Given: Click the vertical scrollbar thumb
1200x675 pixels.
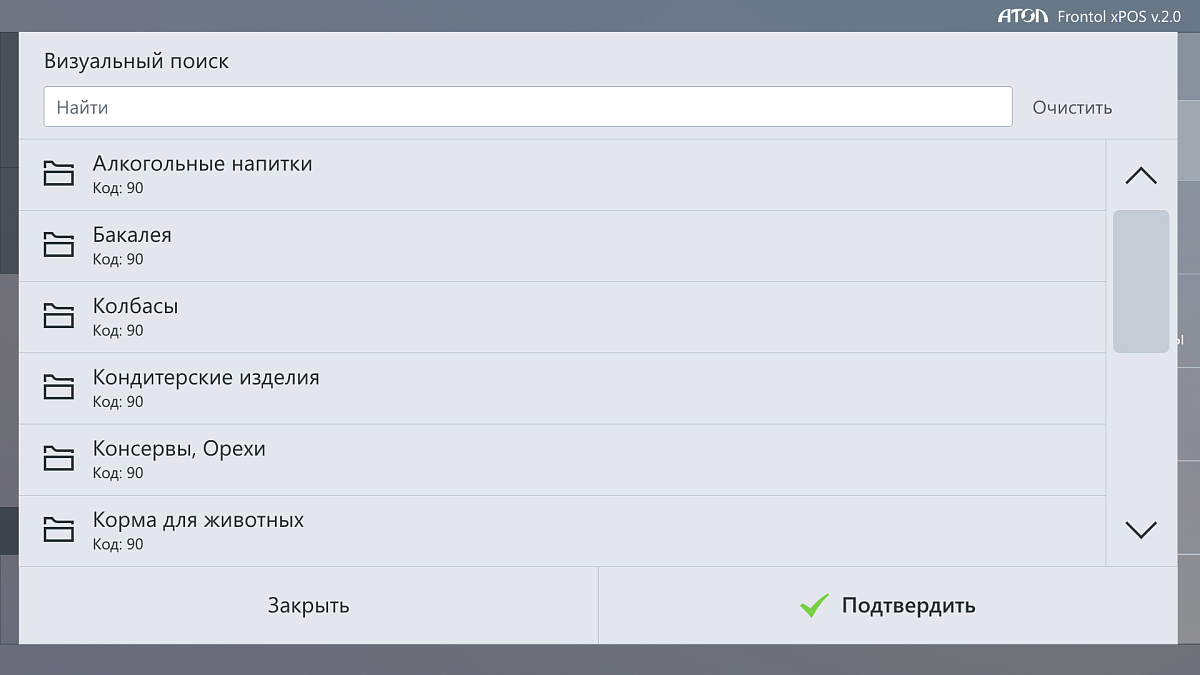Looking at the screenshot, I should (x=1140, y=281).
